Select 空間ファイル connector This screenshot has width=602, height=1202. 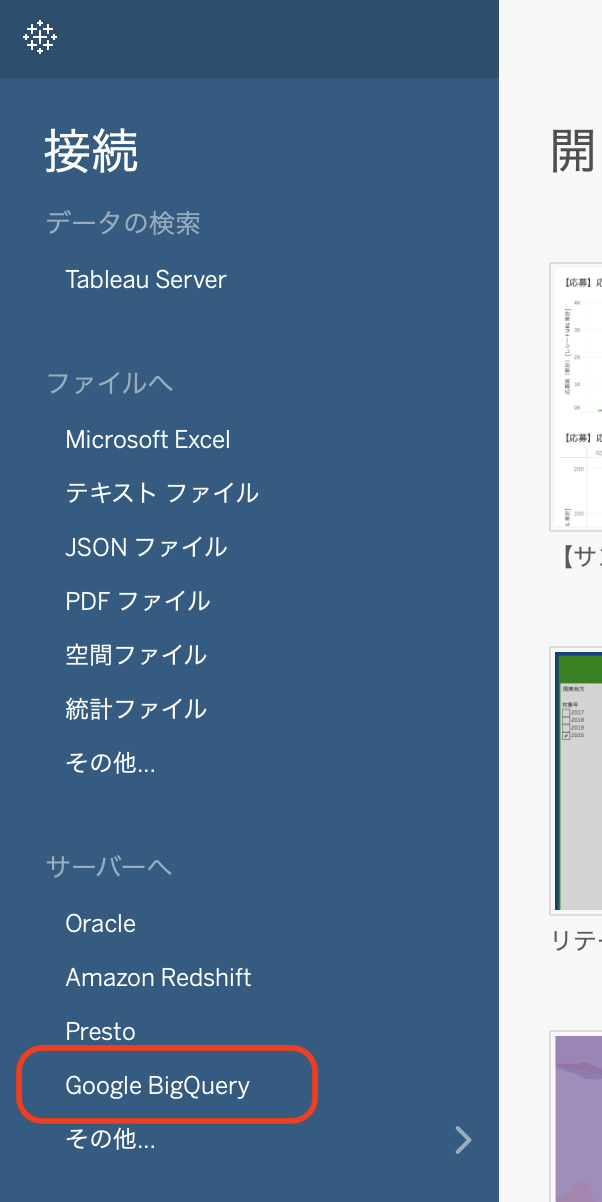[136, 655]
